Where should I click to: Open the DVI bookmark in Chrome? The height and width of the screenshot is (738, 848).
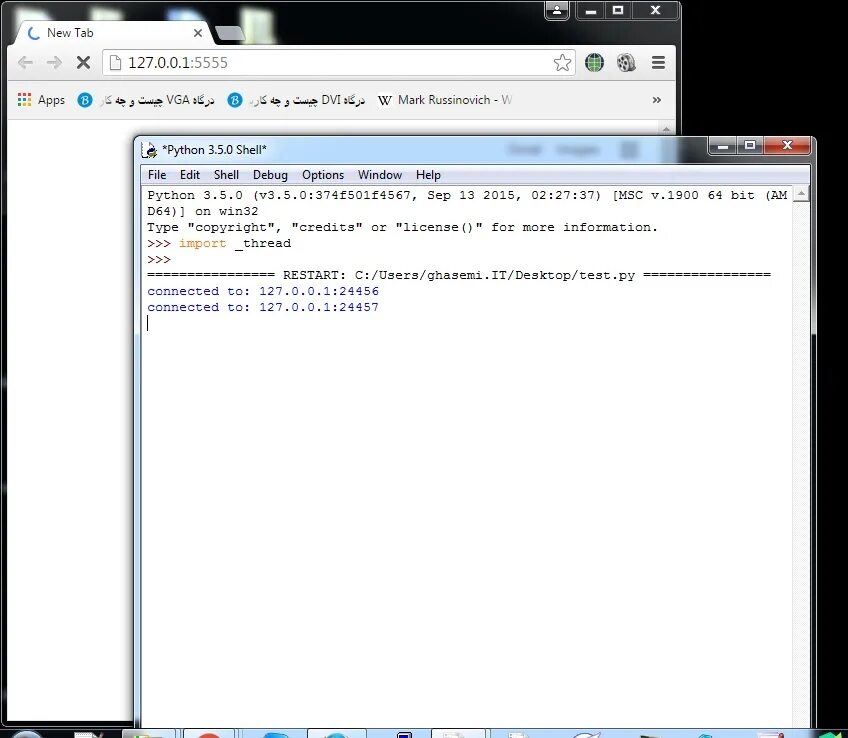click(x=296, y=100)
